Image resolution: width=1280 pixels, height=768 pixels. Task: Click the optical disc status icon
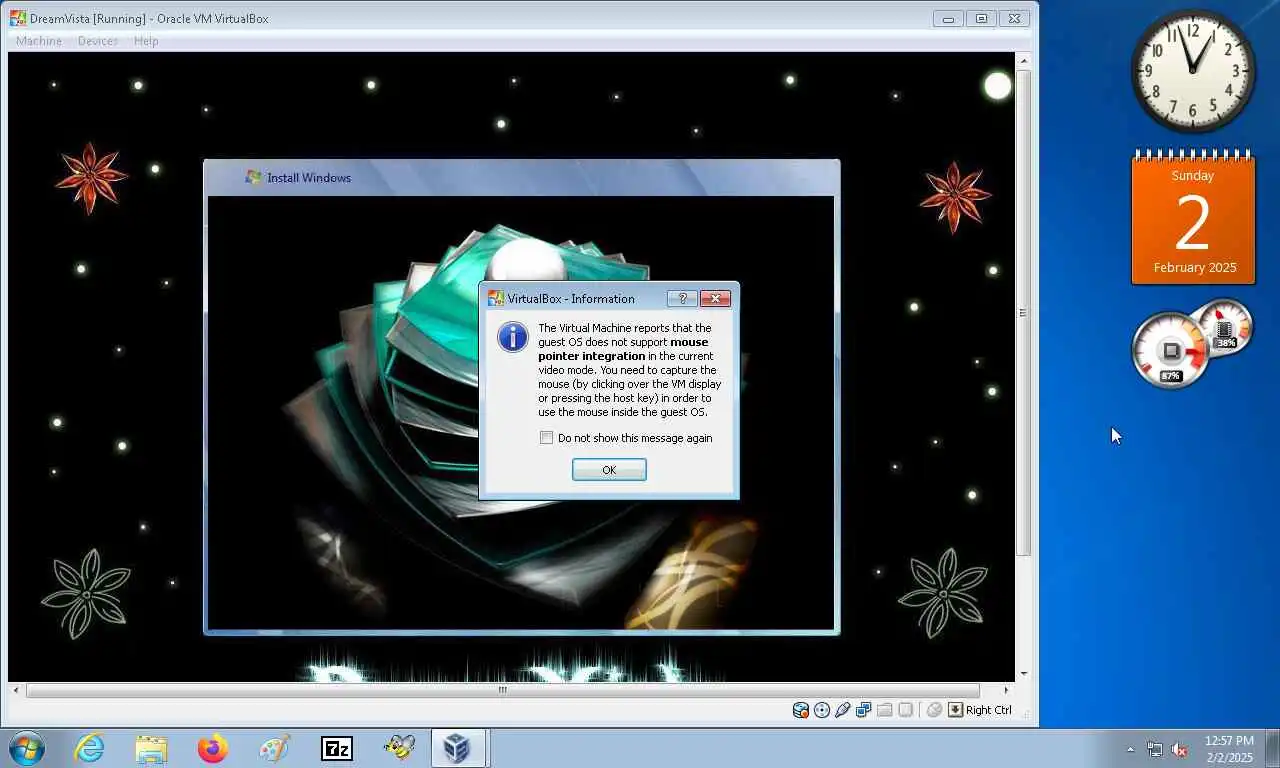coord(822,710)
